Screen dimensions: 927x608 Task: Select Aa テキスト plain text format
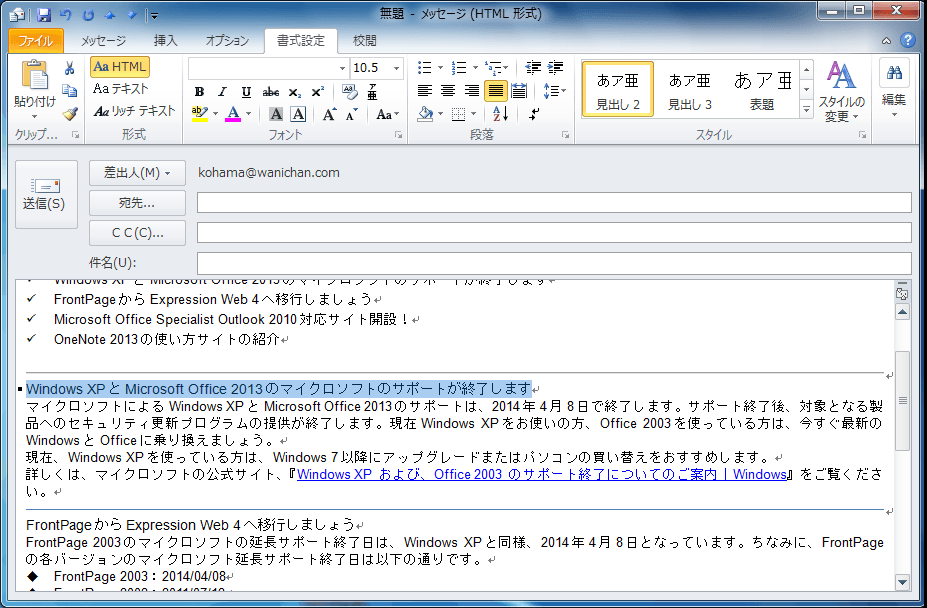(x=121, y=89)
